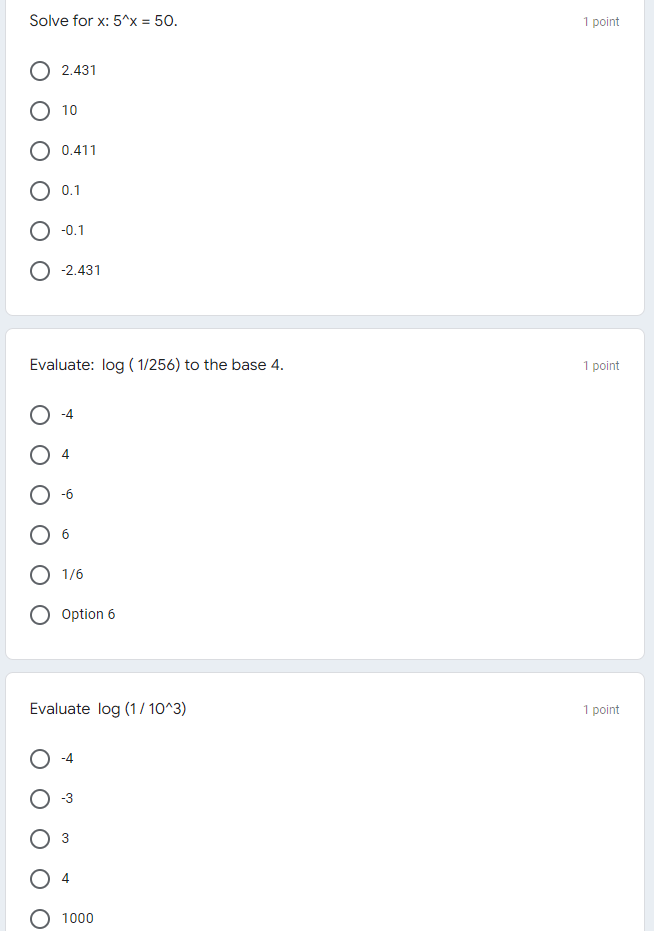Image resolution: width=654 pixels, height=931 pixels.
Task: Select the 1/6 answer option
Action: click(x=40, y=574)
